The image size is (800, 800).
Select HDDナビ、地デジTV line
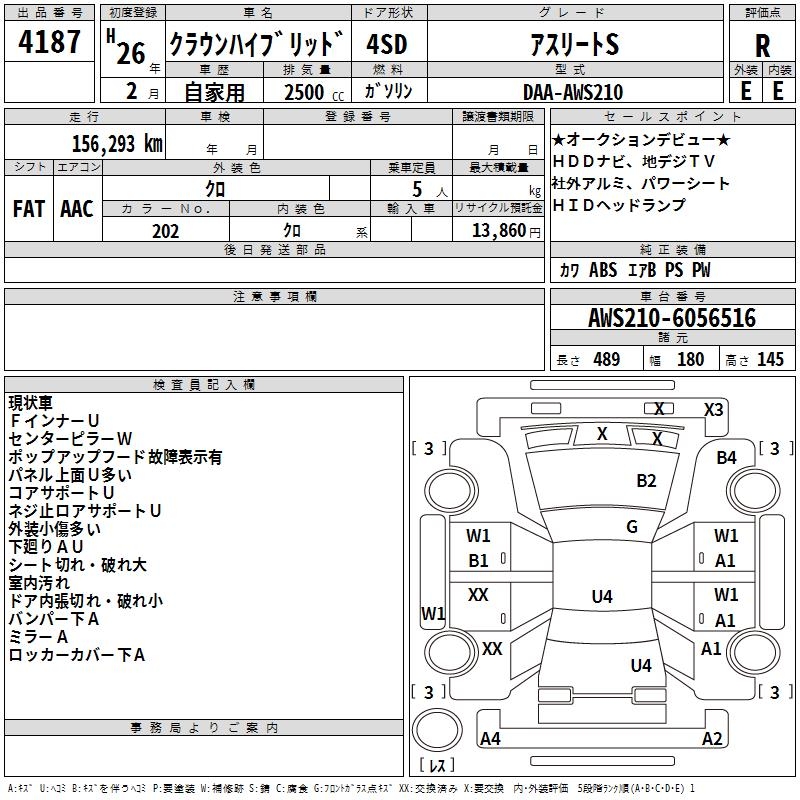pos(634,161)
